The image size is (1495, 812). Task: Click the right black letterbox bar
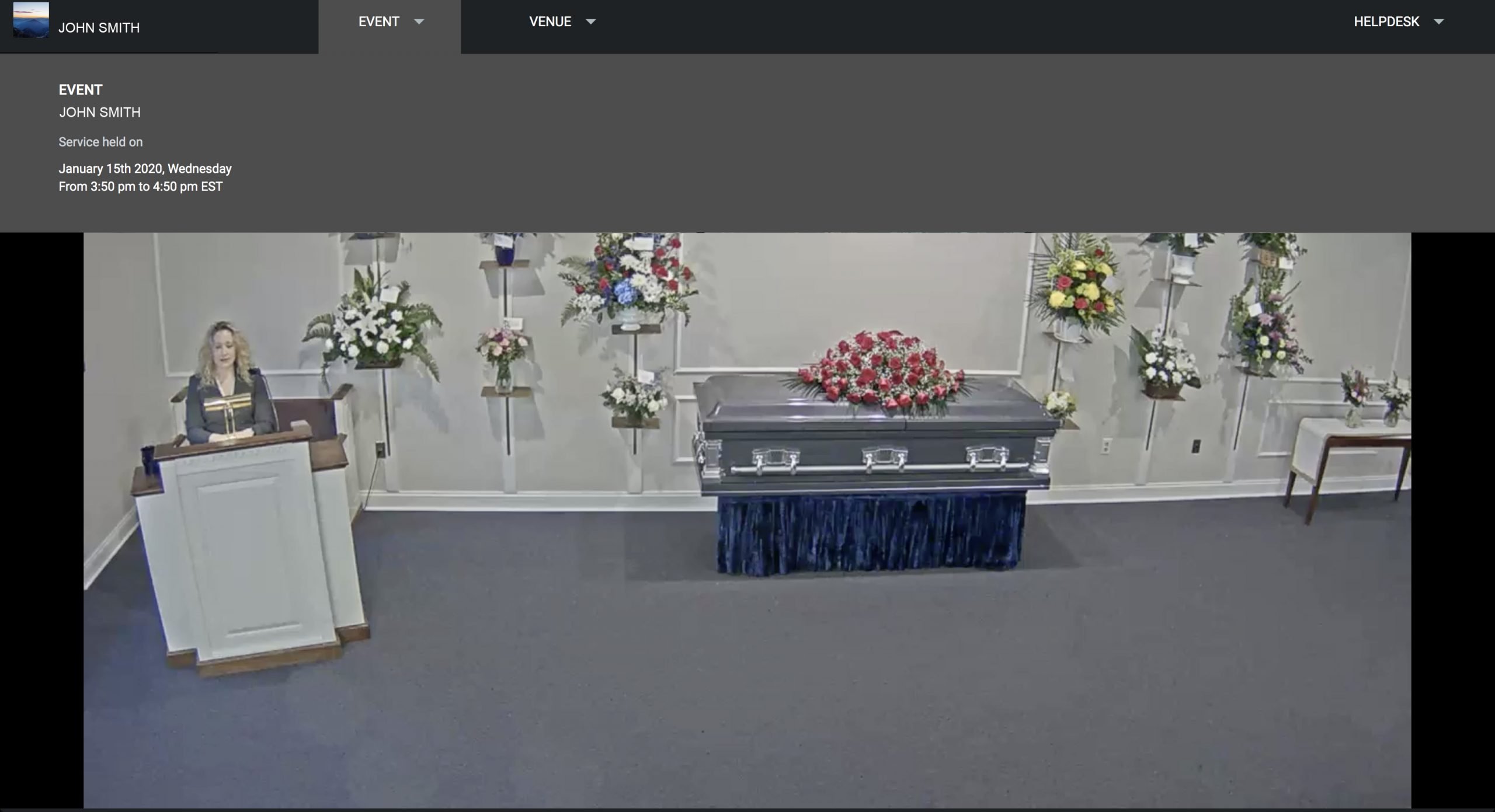coord(1453,520)
